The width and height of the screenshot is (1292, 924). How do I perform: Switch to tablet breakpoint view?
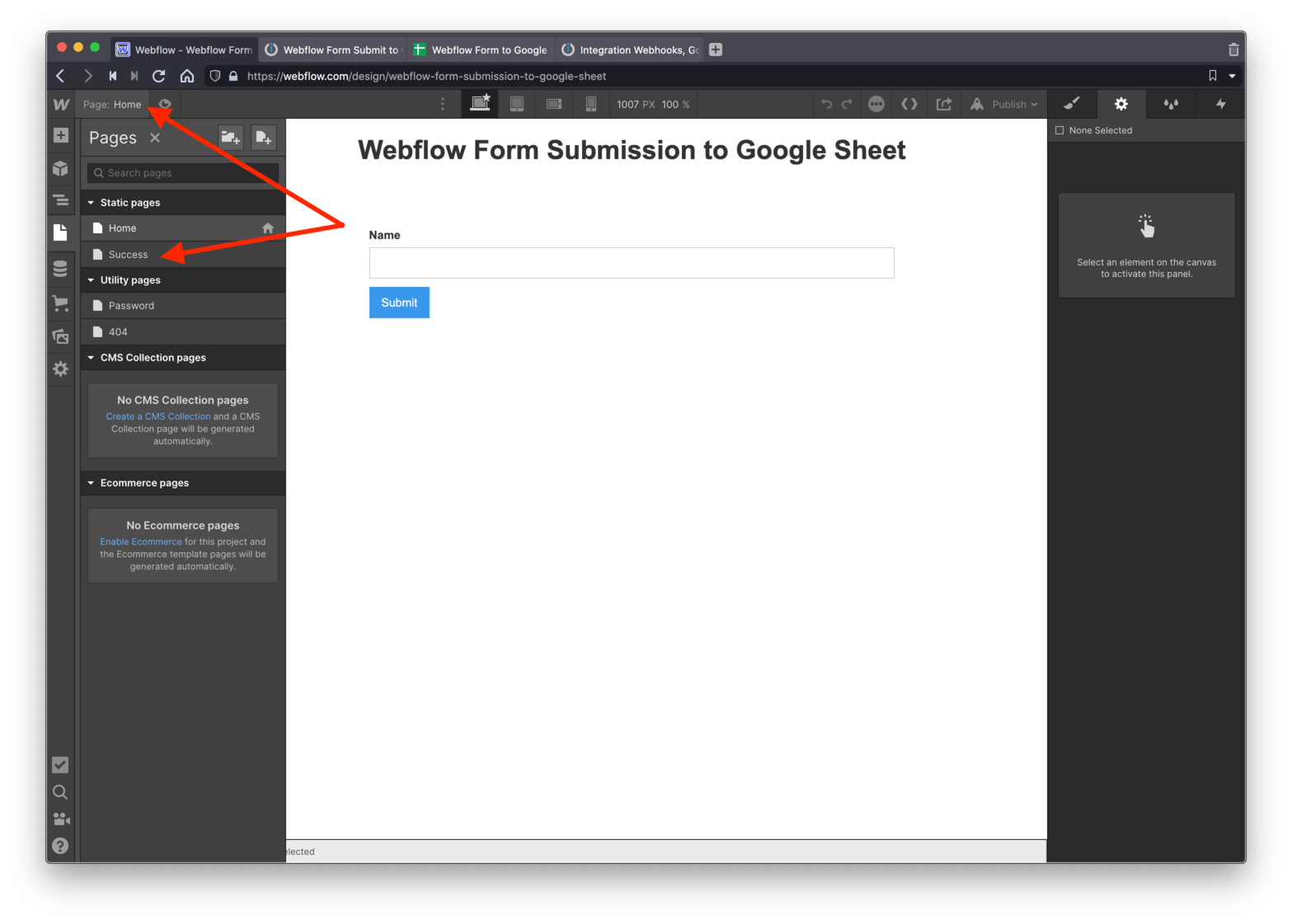(517, 104)
